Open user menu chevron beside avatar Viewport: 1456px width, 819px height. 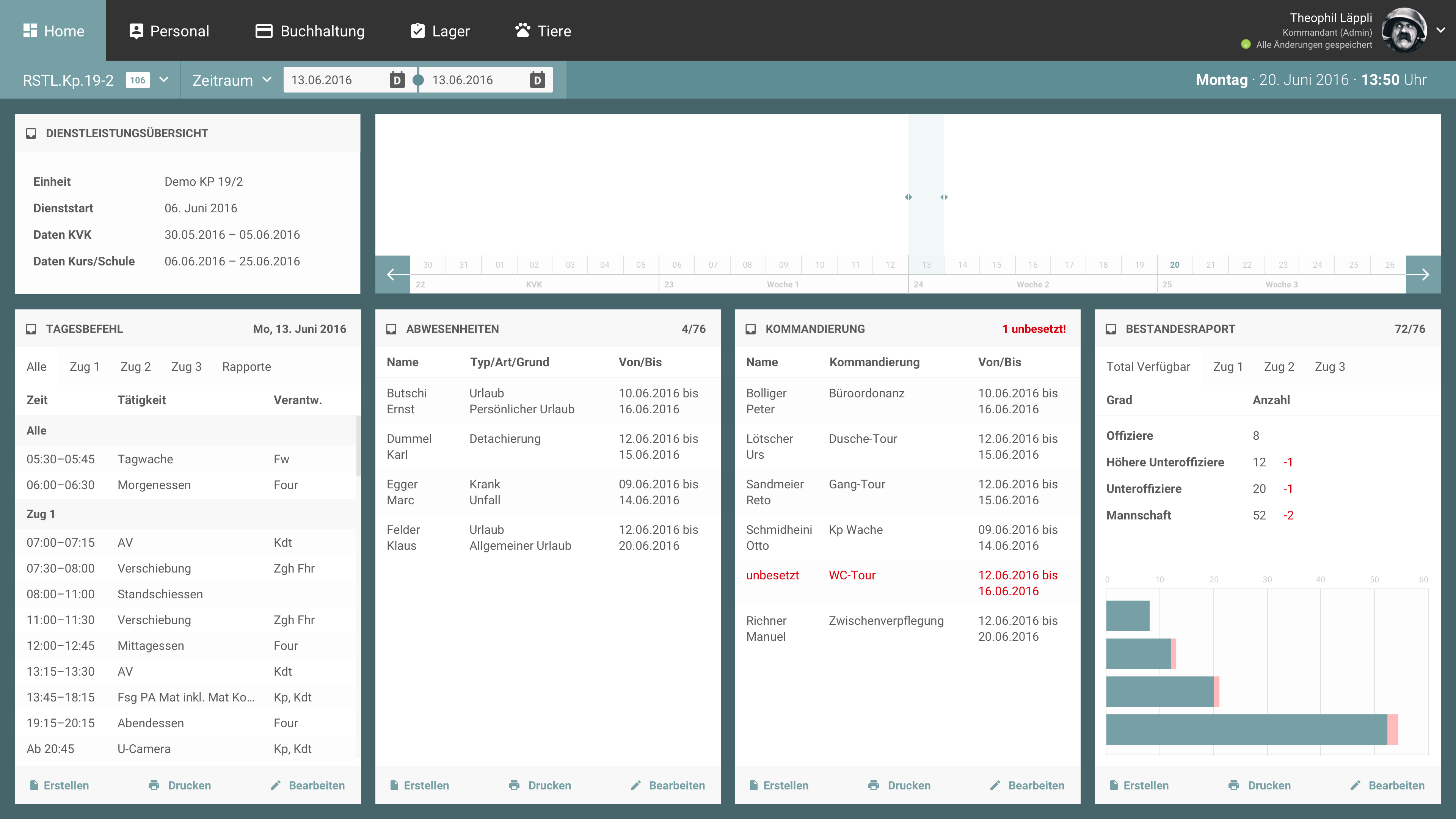pos(1441,30)
